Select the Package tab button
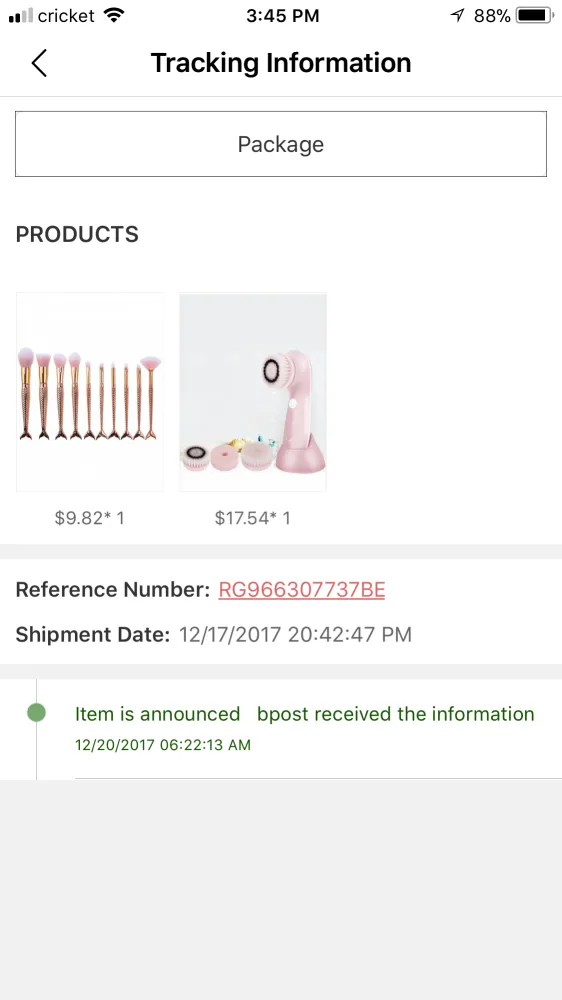 point(281,144)
